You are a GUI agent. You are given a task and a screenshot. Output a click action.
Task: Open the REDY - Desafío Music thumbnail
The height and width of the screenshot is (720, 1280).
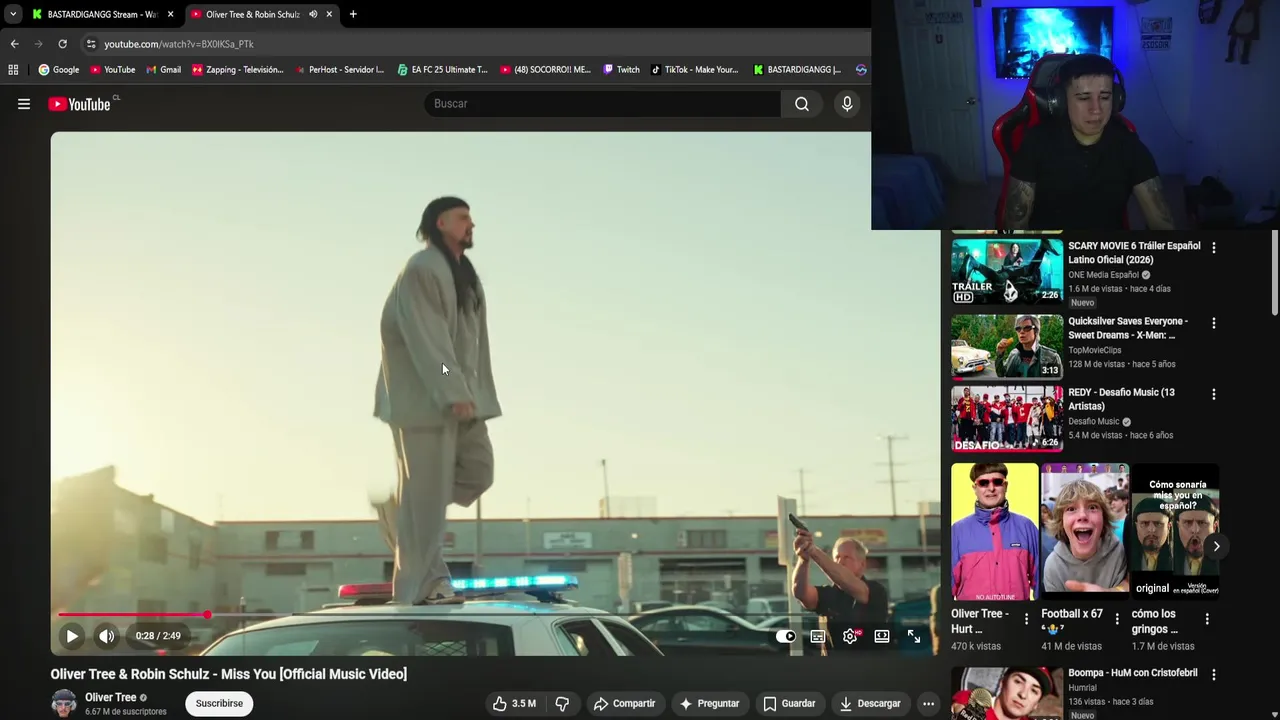click(1007, 418)
